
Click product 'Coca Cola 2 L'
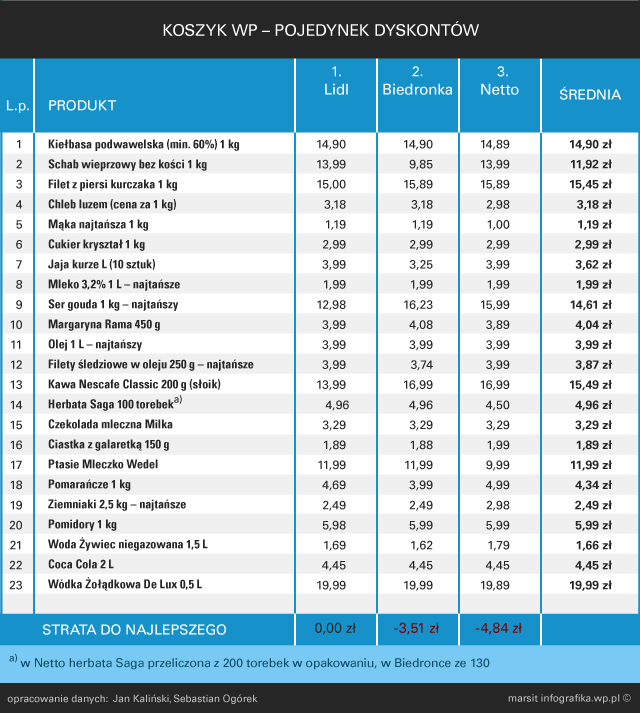[x=81, y=564]
